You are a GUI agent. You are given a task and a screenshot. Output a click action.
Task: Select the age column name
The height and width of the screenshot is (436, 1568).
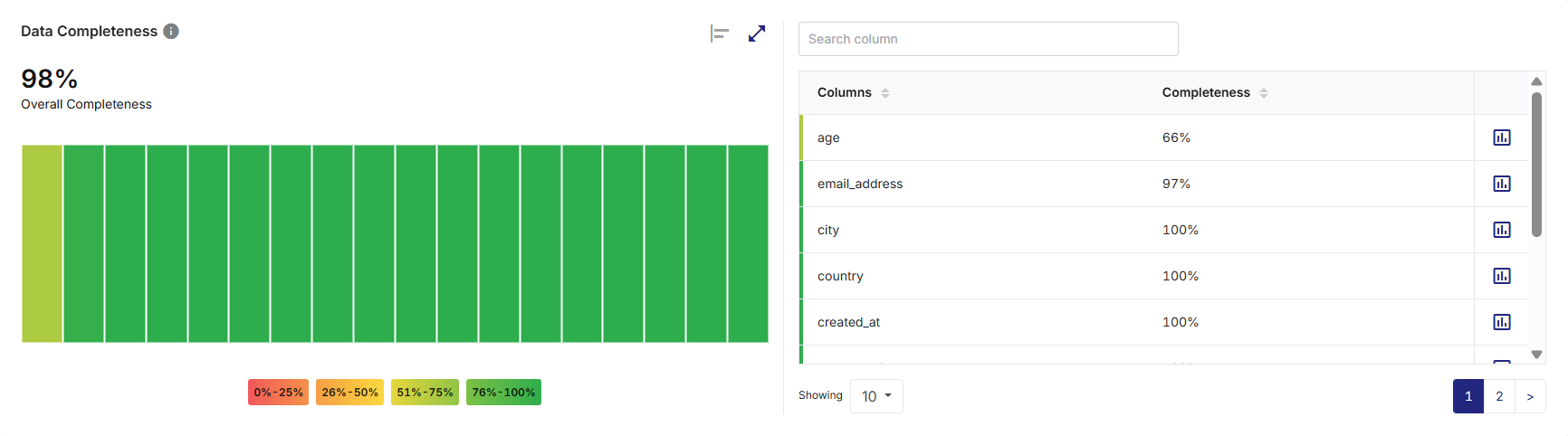828,137
